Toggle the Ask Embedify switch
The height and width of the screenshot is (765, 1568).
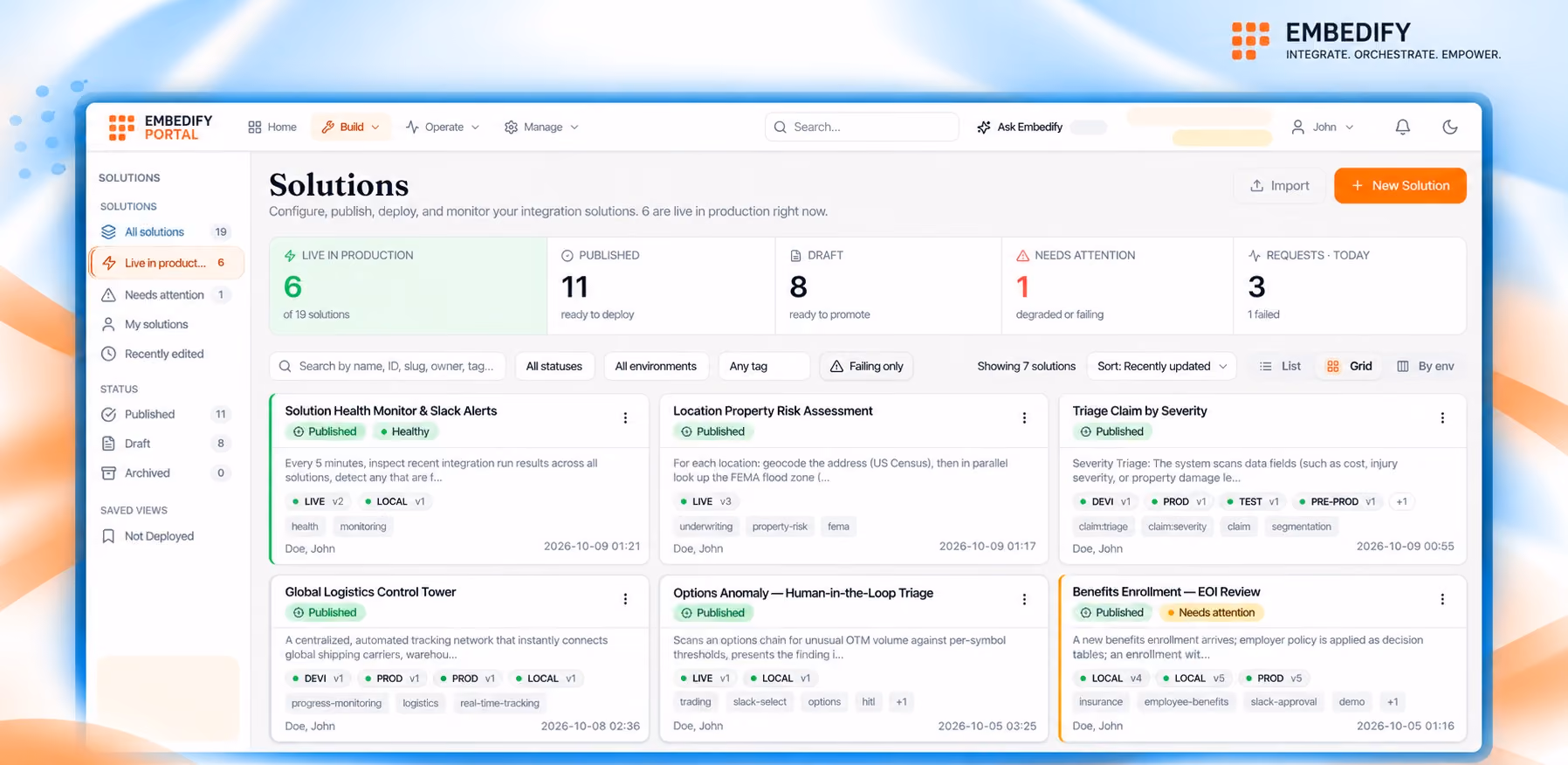[1089, 127]
